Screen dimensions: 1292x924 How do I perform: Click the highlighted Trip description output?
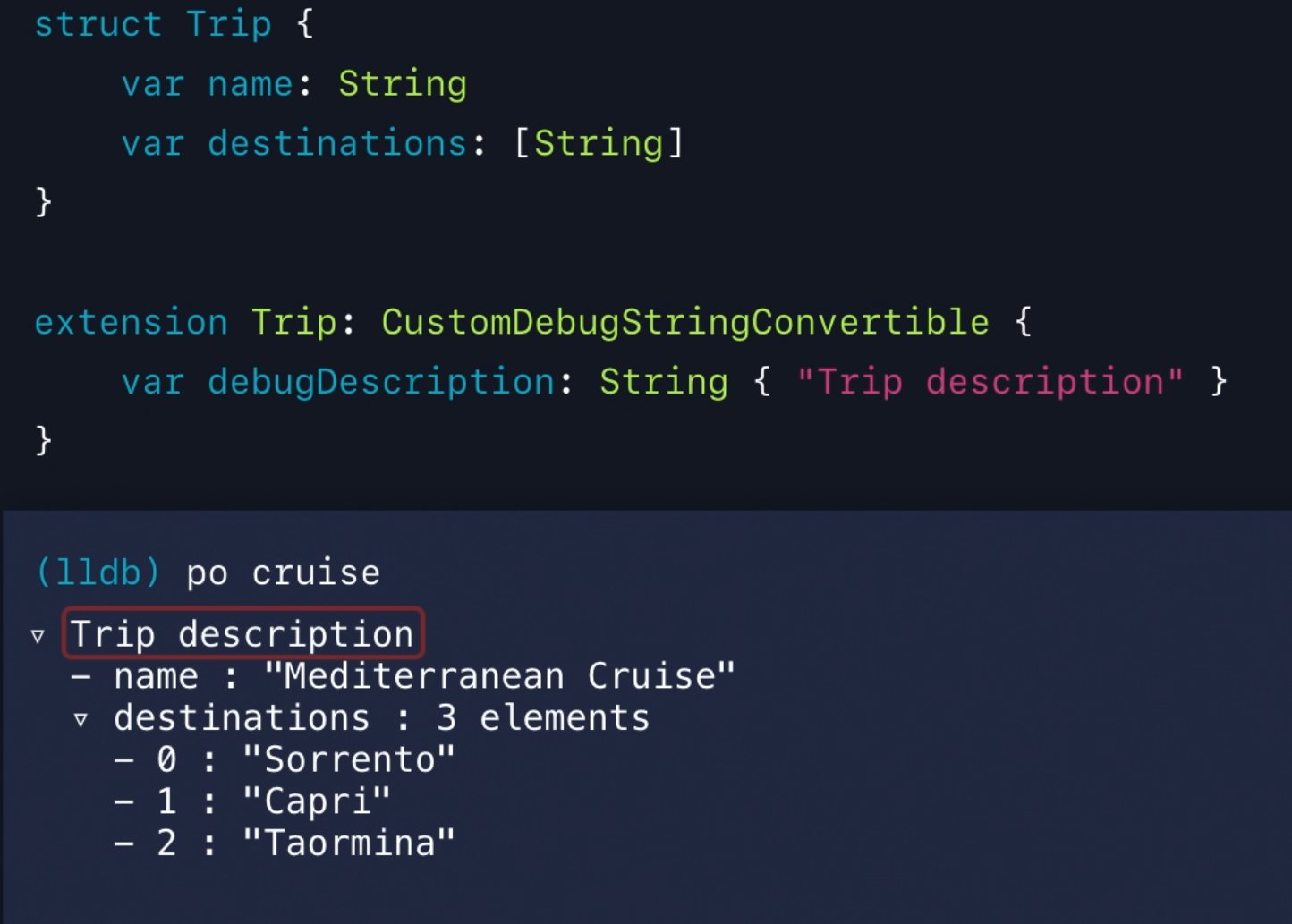242,633
